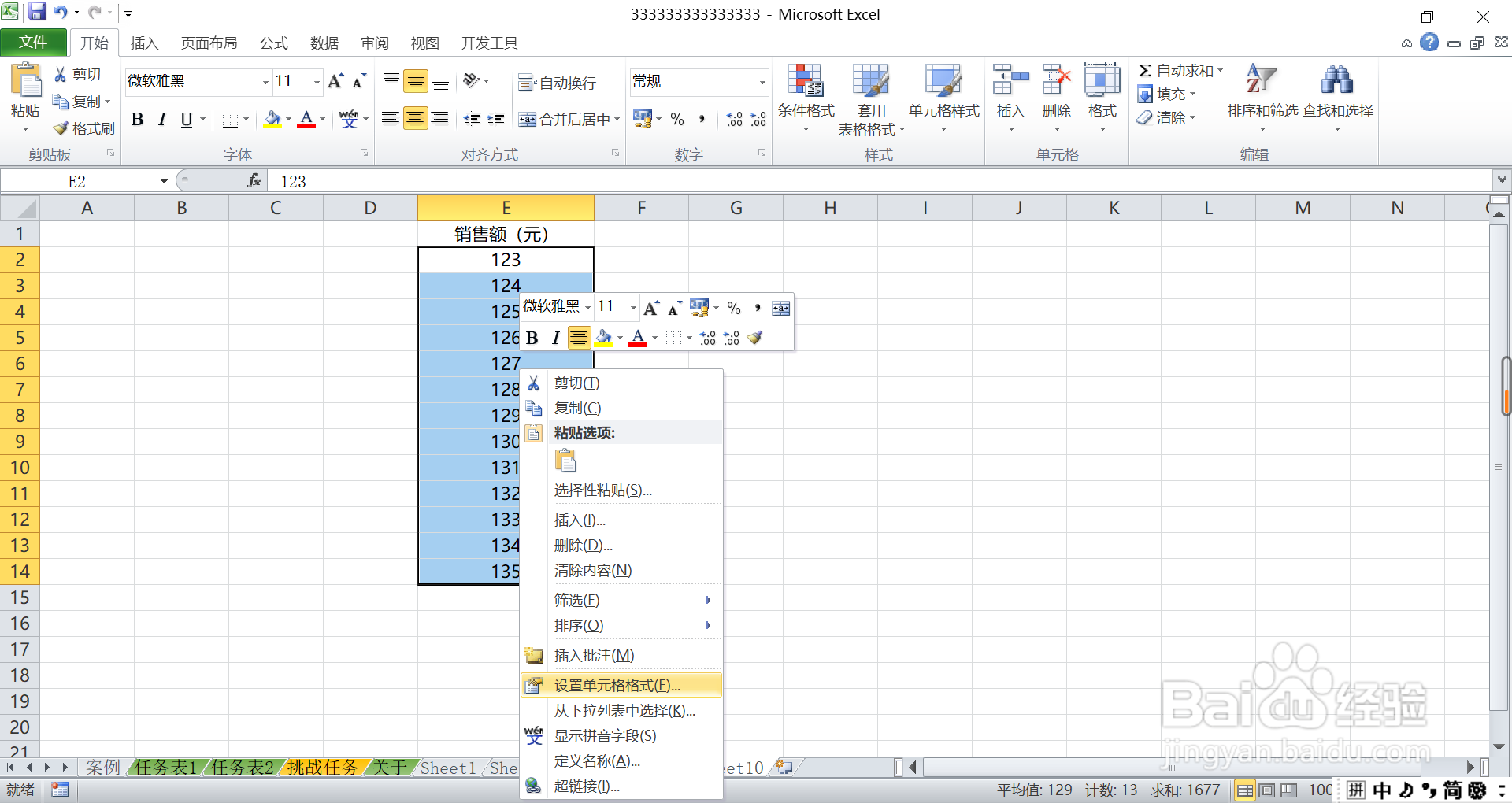This screenshot has height=803, width=1512.
Task: Click the Paste clipboard icon in ribbon
Action: click(x=25, y=81)
